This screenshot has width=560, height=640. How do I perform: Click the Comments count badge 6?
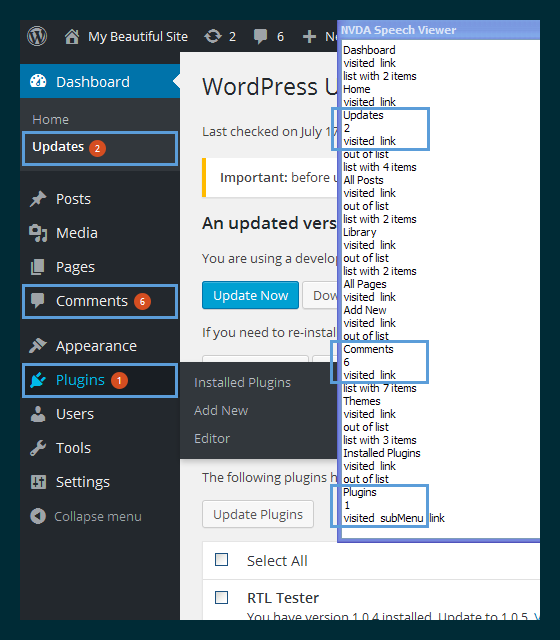(x=142, y=302)
